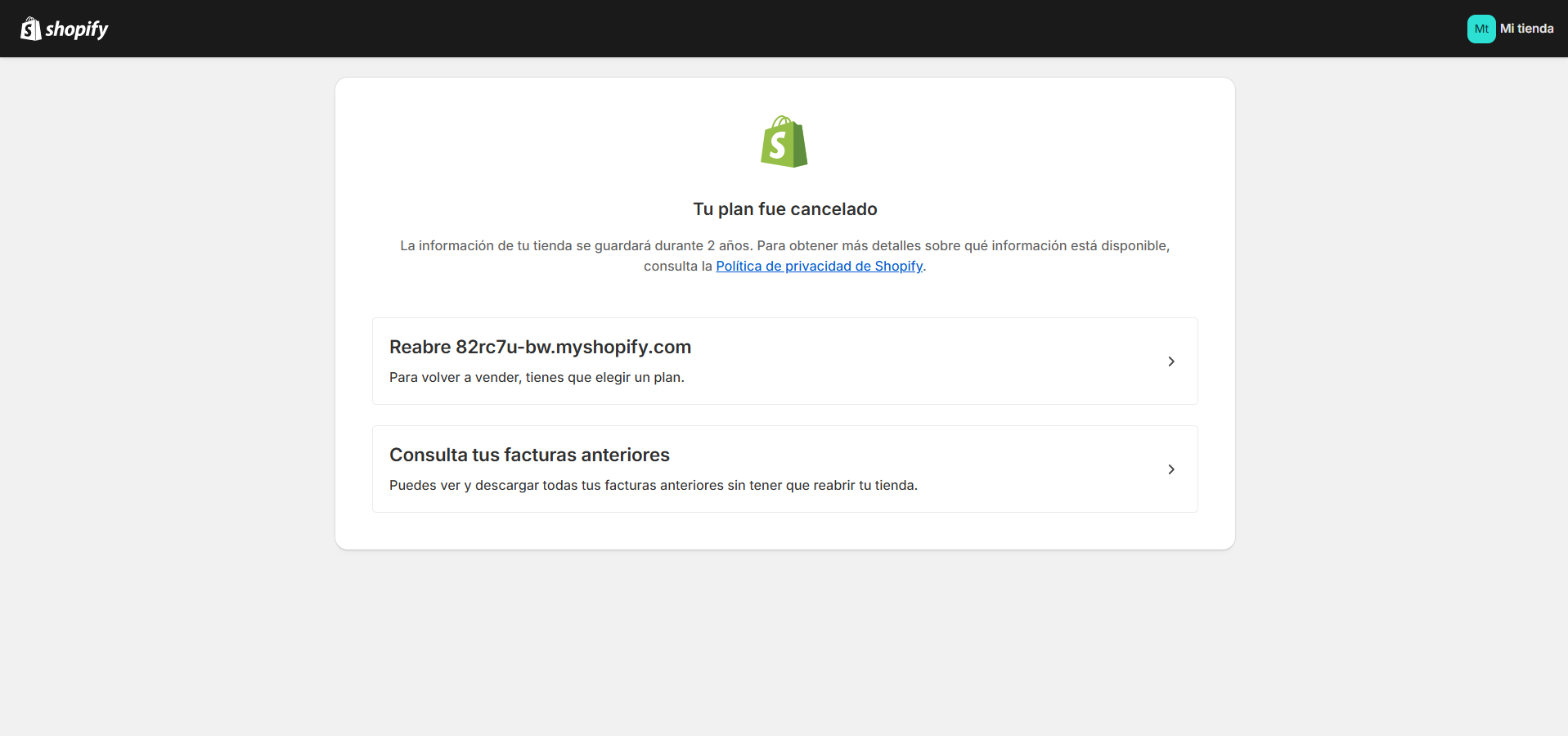Click the Shopify logo in header

[65, 29]
